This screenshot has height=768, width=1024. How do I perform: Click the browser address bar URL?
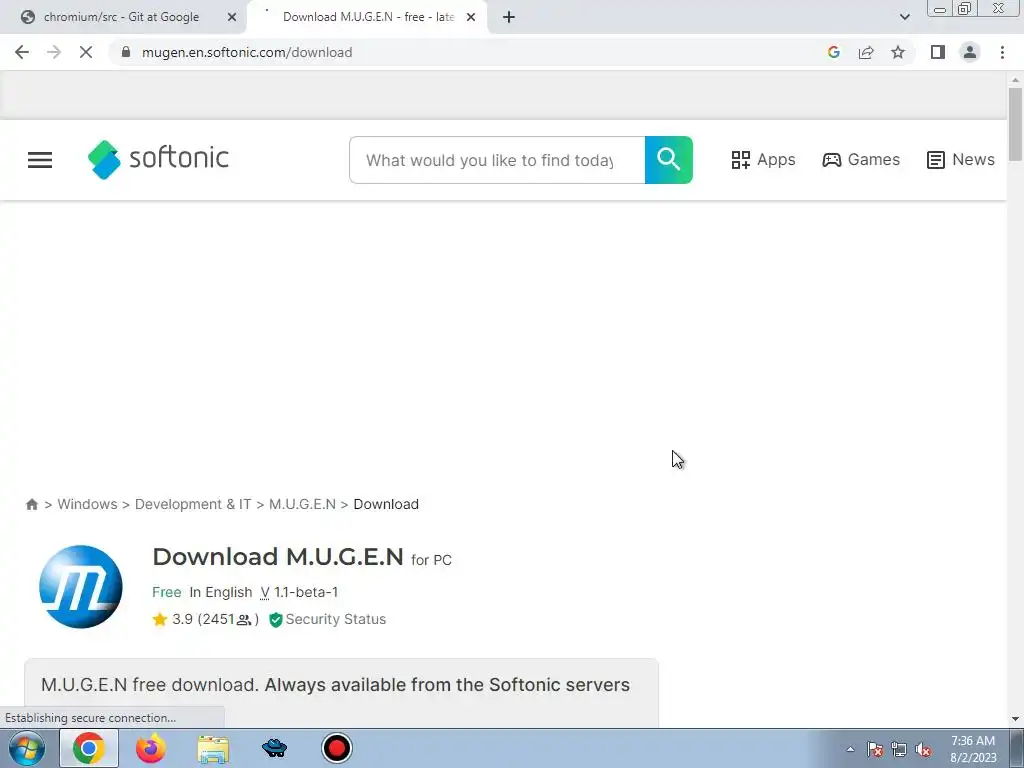247,52
